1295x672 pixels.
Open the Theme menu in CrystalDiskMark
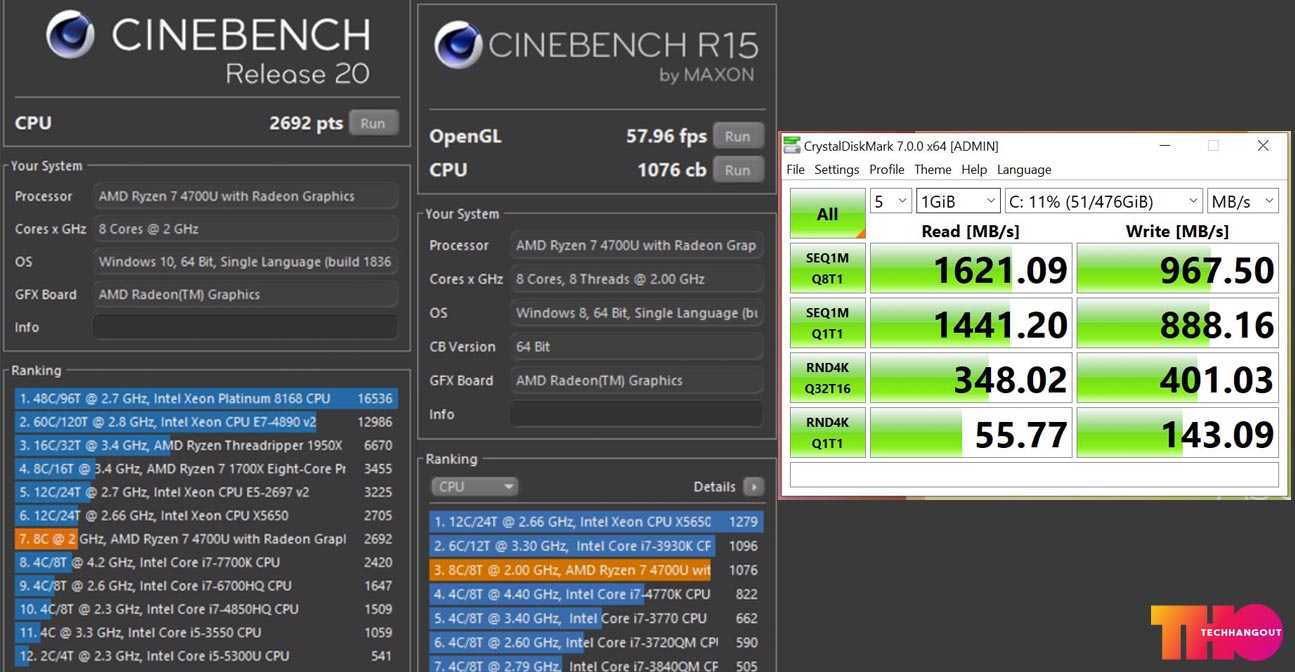coord(932,169)
